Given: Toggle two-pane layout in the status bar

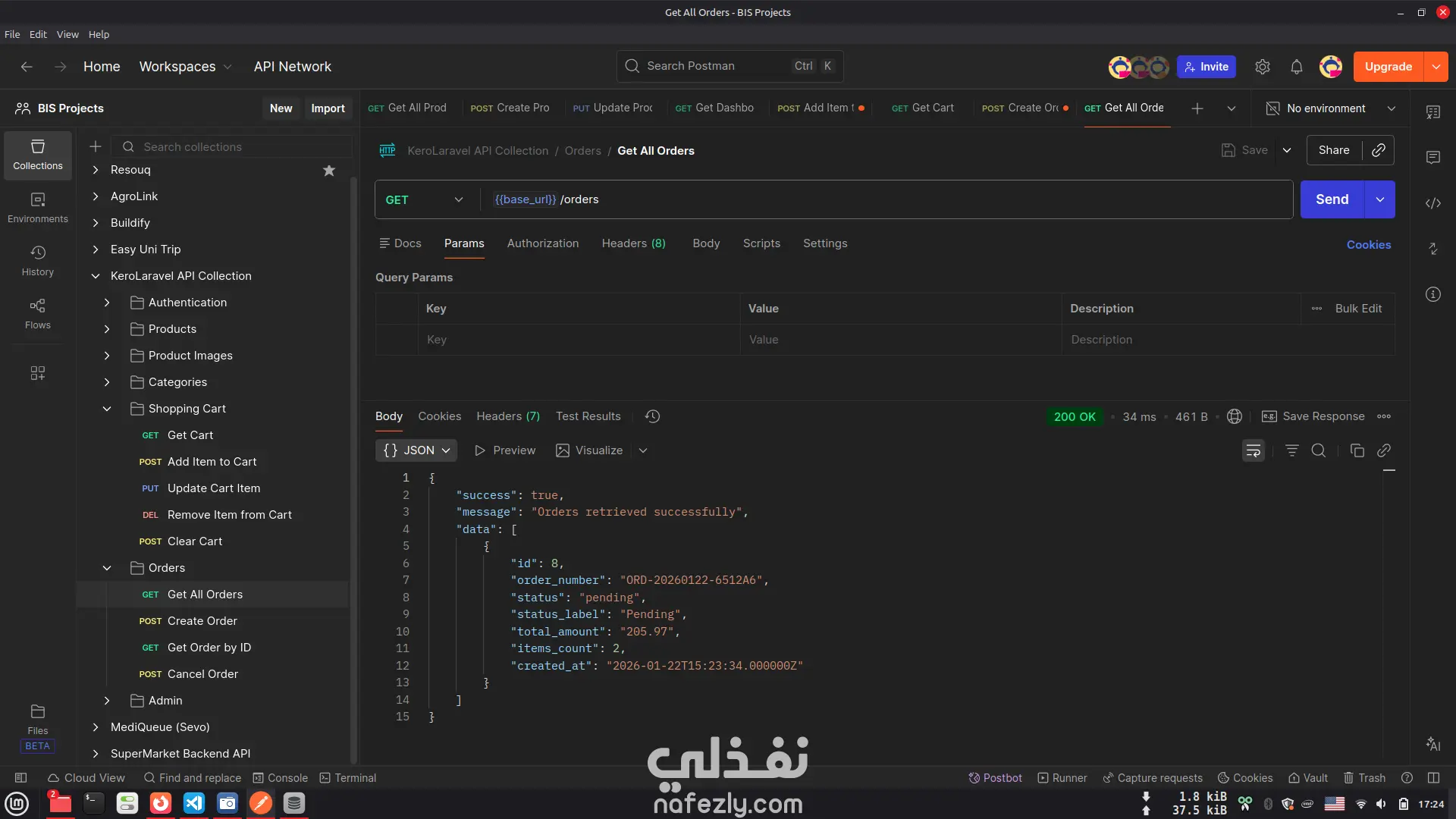Looking at the screenshot, I should tap(1433, 778).
